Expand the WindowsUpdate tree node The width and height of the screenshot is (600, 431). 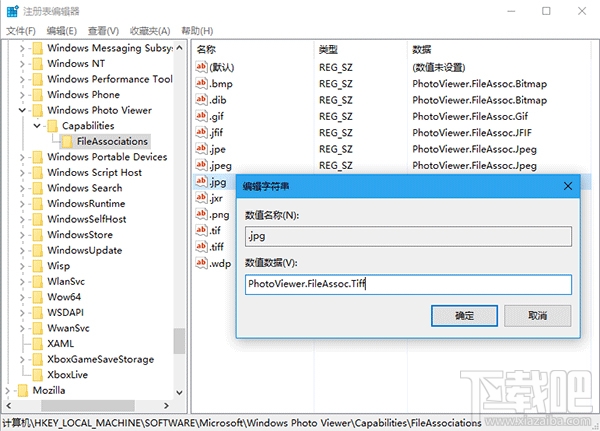22,250
